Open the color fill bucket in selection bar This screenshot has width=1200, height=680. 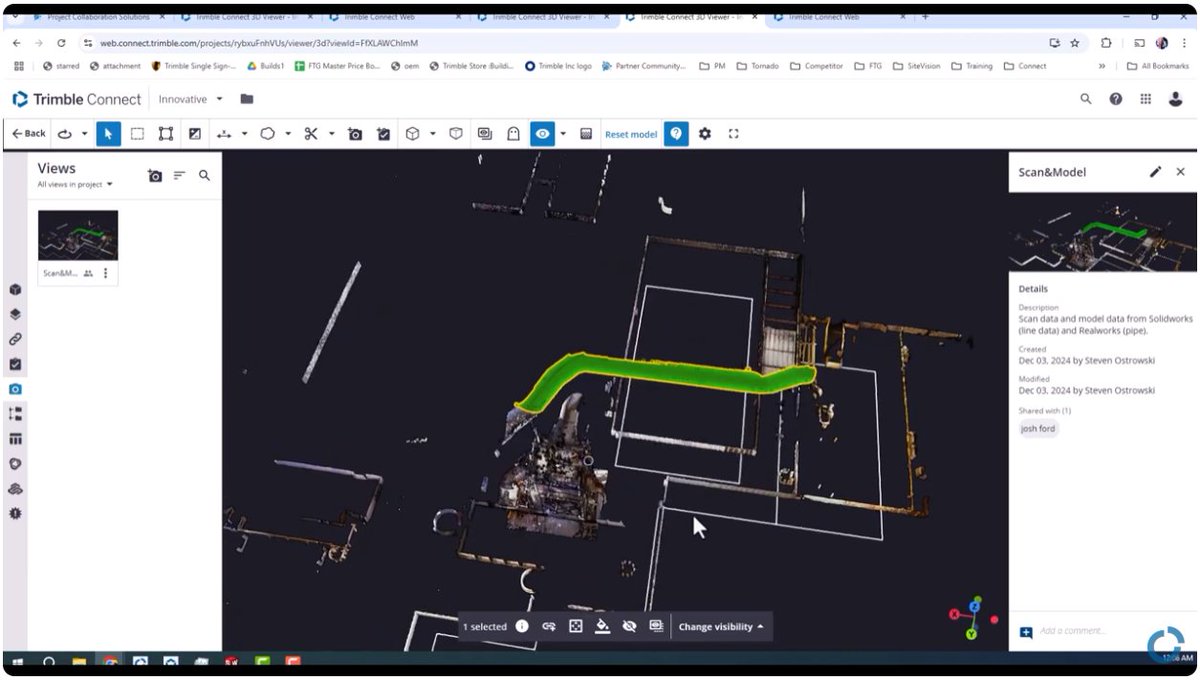[x=602, y=626]
